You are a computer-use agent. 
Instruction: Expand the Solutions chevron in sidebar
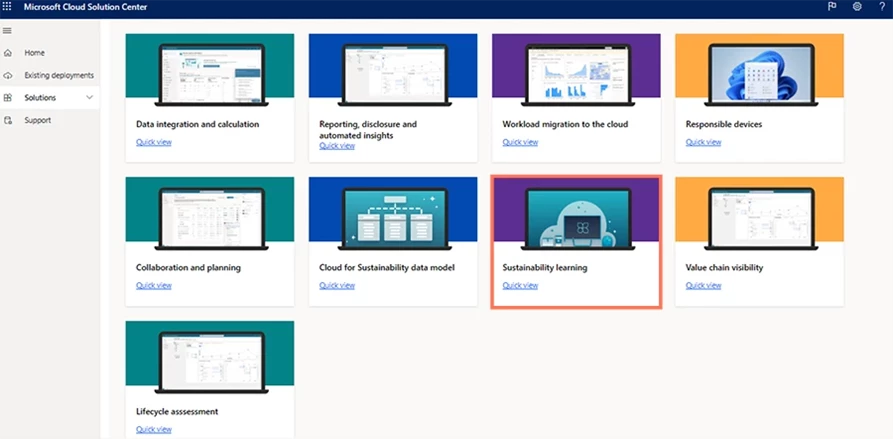point(90,97)
